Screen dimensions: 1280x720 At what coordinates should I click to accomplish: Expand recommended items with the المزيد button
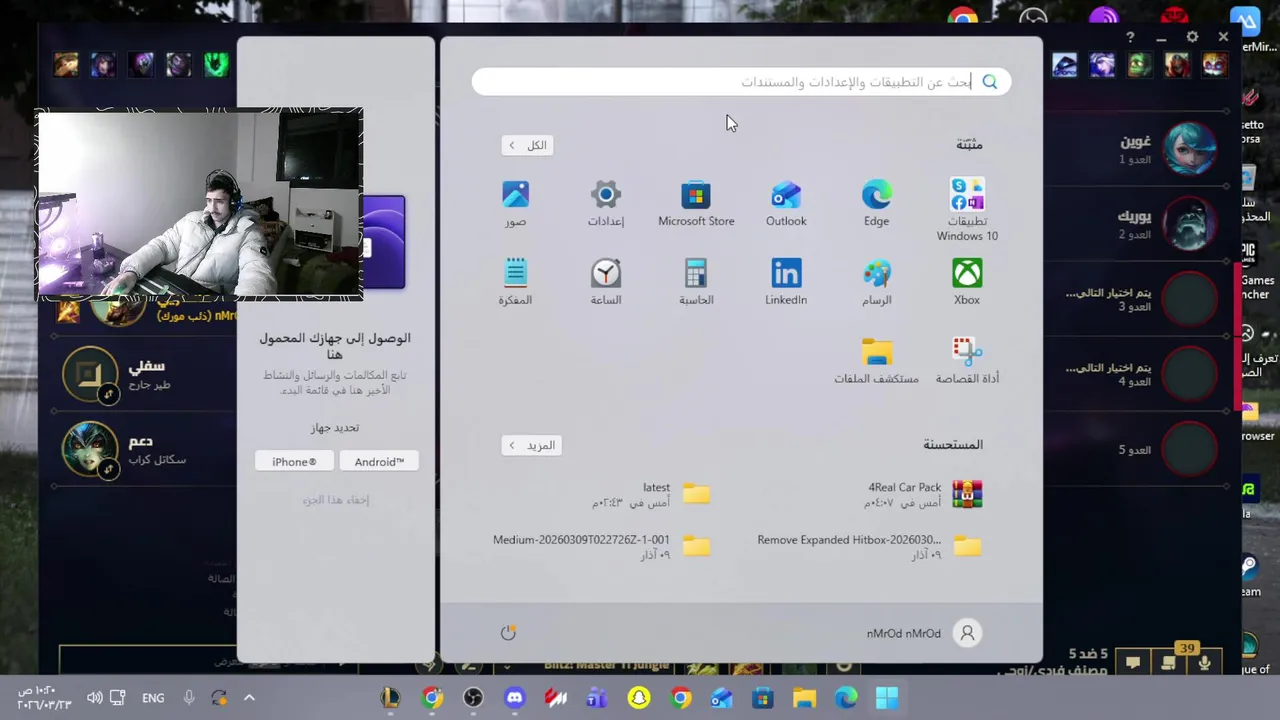531,445
